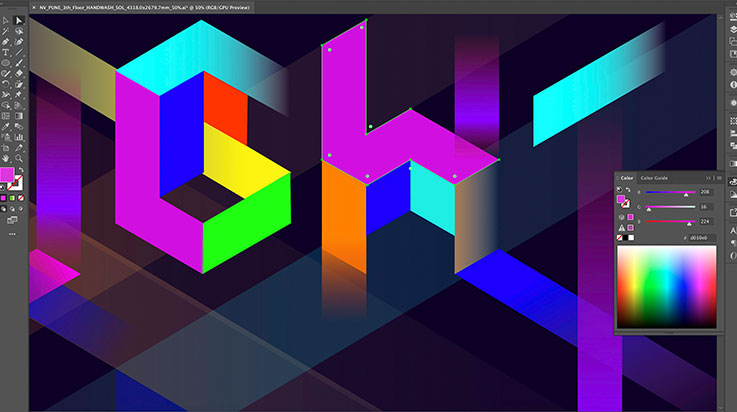Select the black arrow Selection tool
The image size is (737, 412).
6,21
